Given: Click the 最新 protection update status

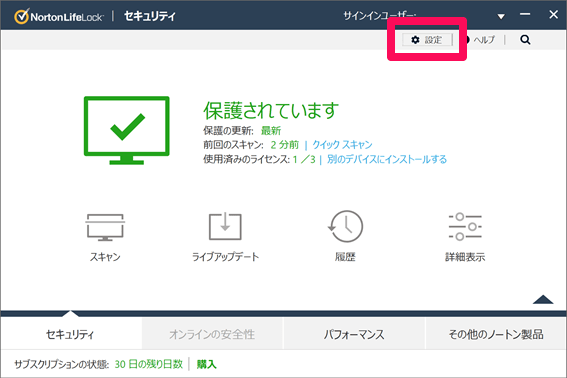Looking at the screenshot, I should (271, 131).
